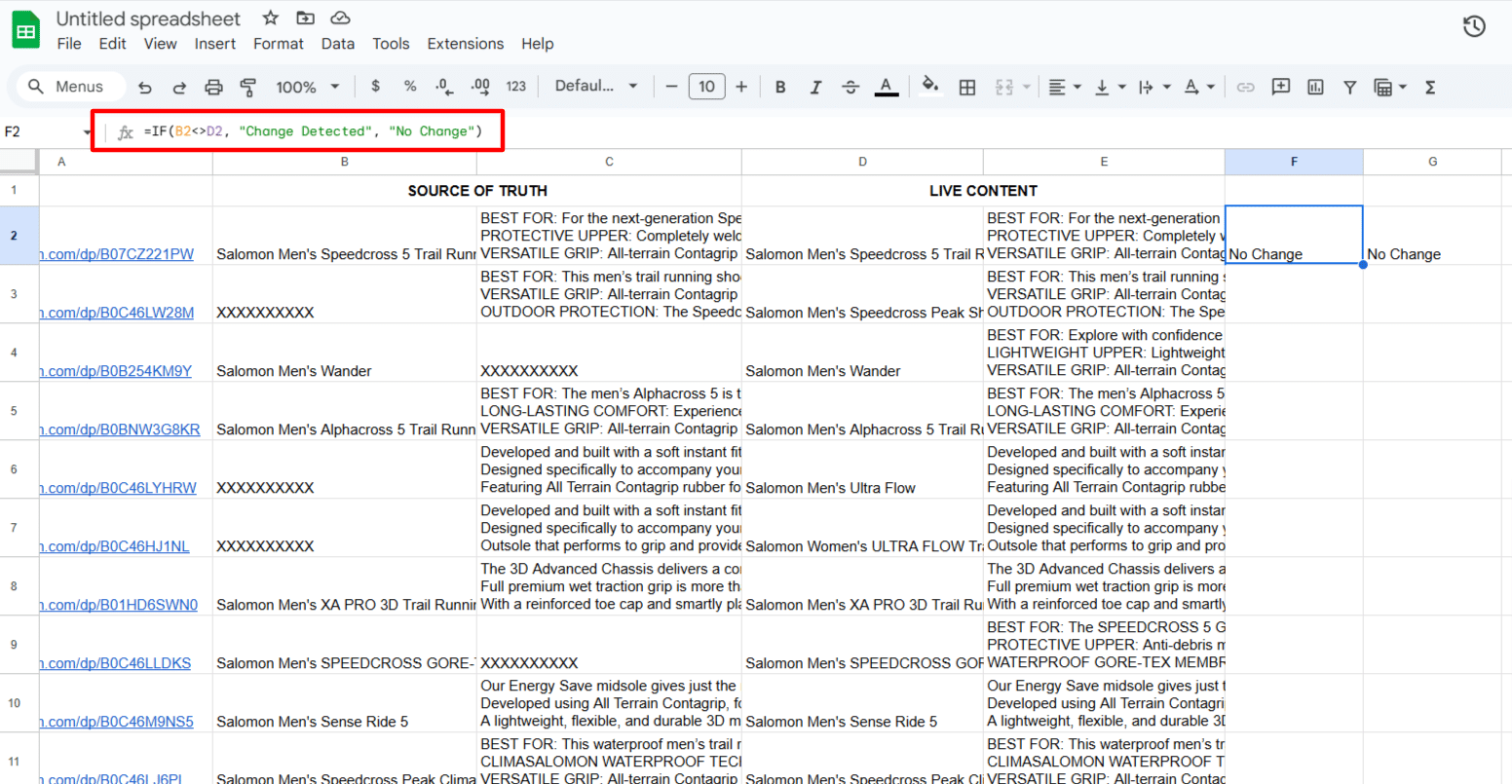
Task: Expand the default font dropdown
Action: pos(595,86)
